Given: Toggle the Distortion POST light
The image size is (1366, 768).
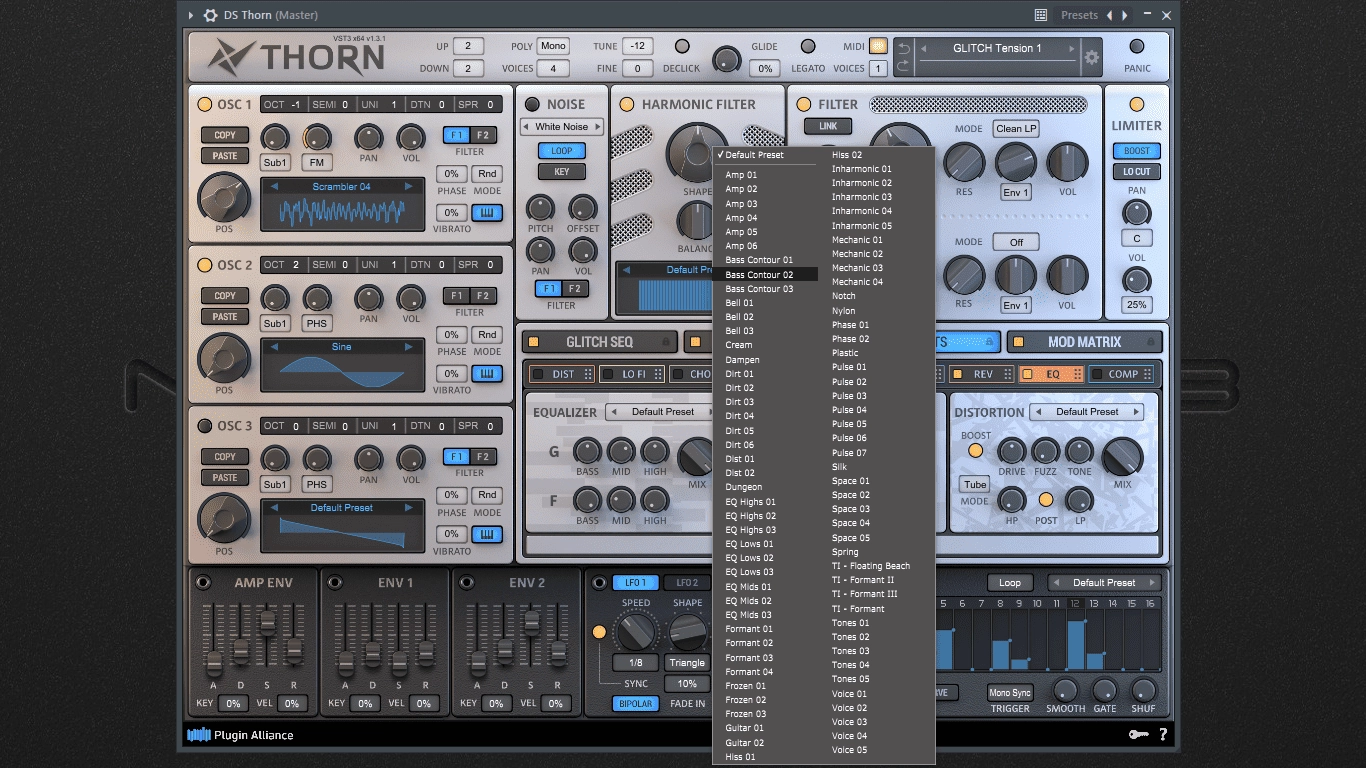Looking at the screenshot, I should point(1046,499).
